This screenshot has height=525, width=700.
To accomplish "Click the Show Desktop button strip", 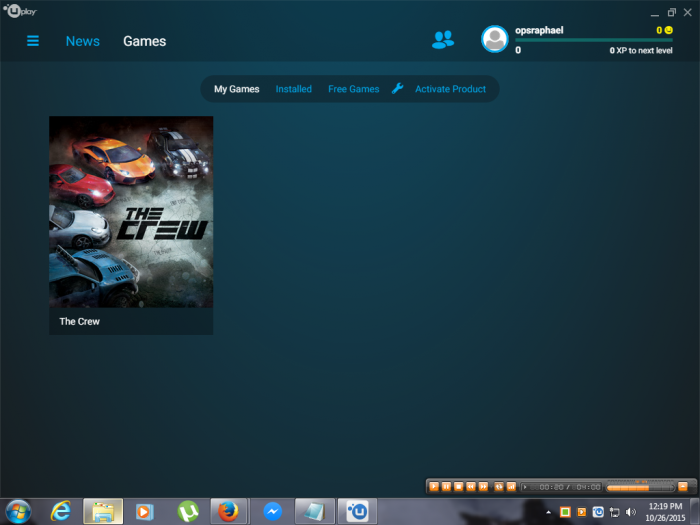I will [x=695, y=512].
